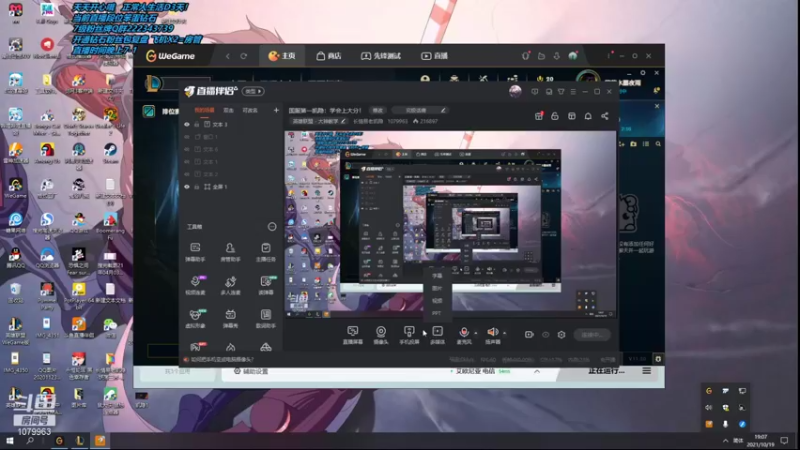Show the hidden 文本 2 layer

pyautogui.click(x=187, y=174)
